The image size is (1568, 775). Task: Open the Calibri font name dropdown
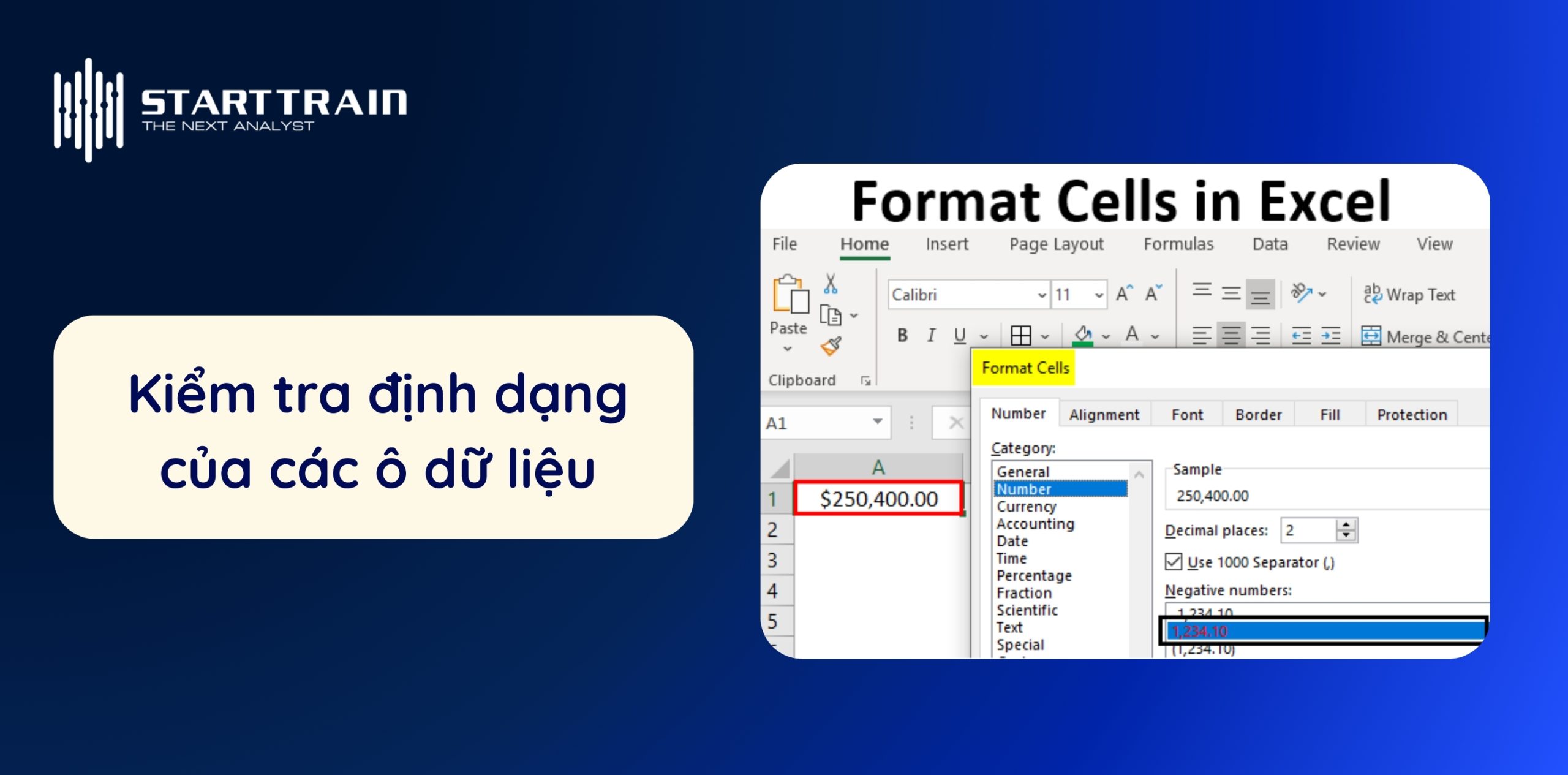click(1041, 295)
